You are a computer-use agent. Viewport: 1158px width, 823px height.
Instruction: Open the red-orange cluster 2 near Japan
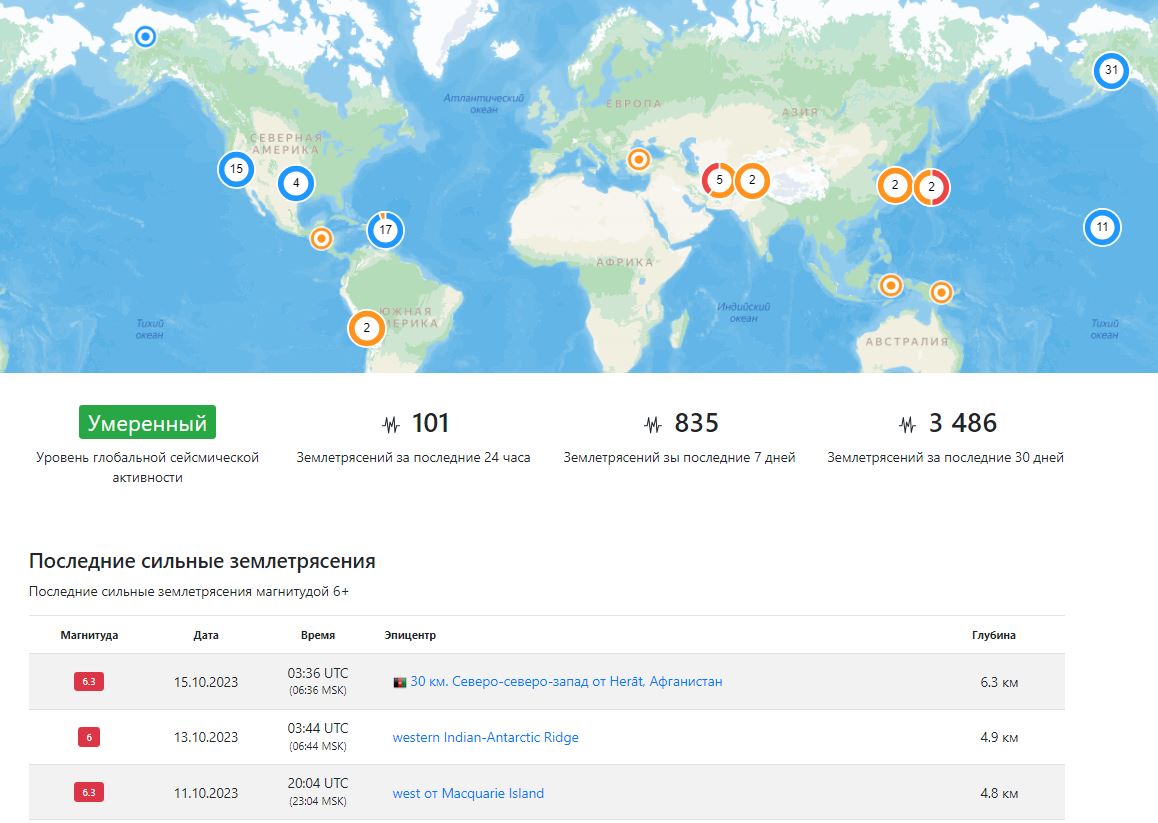coord(931,187)
